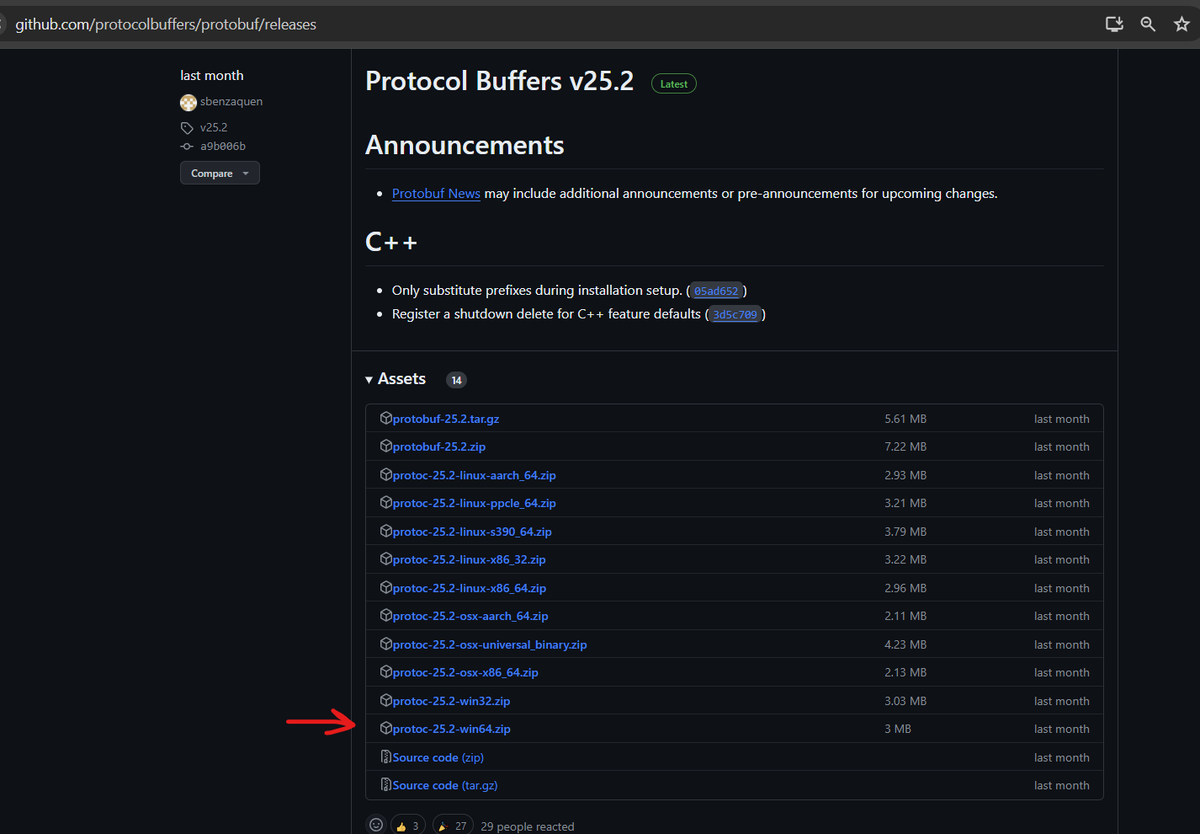Click package icon beside protoc-25.2-osx-aarch_64.zip
Screen dimensions: 1200x834
(386, 615)
